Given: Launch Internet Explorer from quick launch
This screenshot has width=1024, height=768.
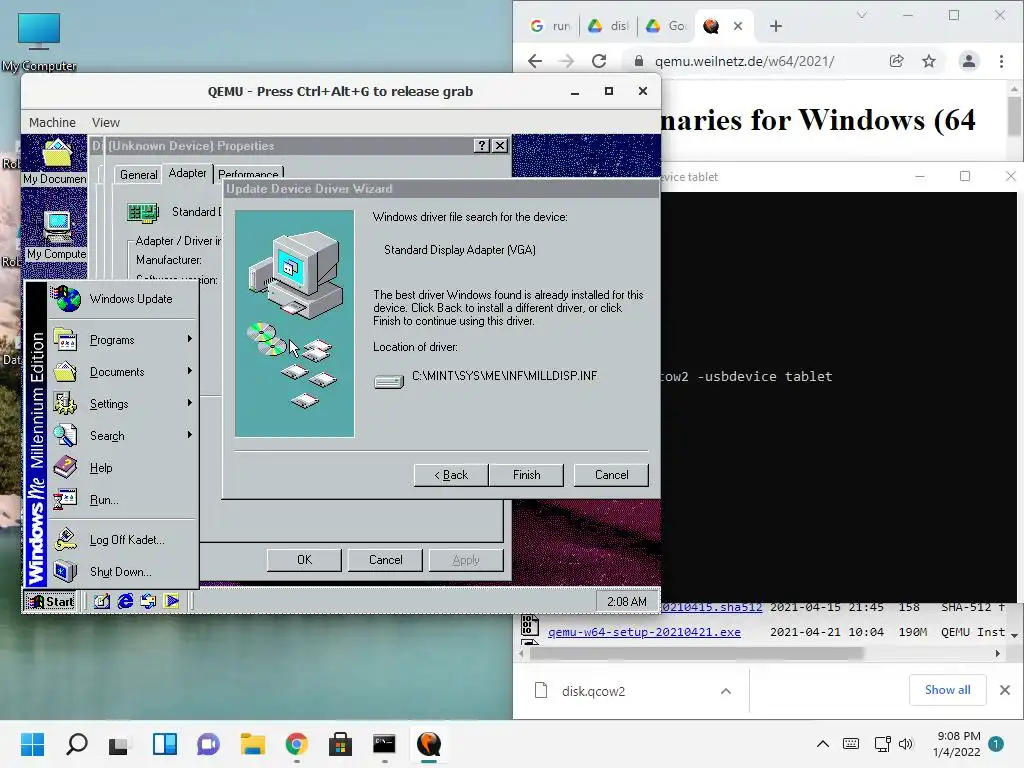Looking at the screenshot, I should point(125,601).
